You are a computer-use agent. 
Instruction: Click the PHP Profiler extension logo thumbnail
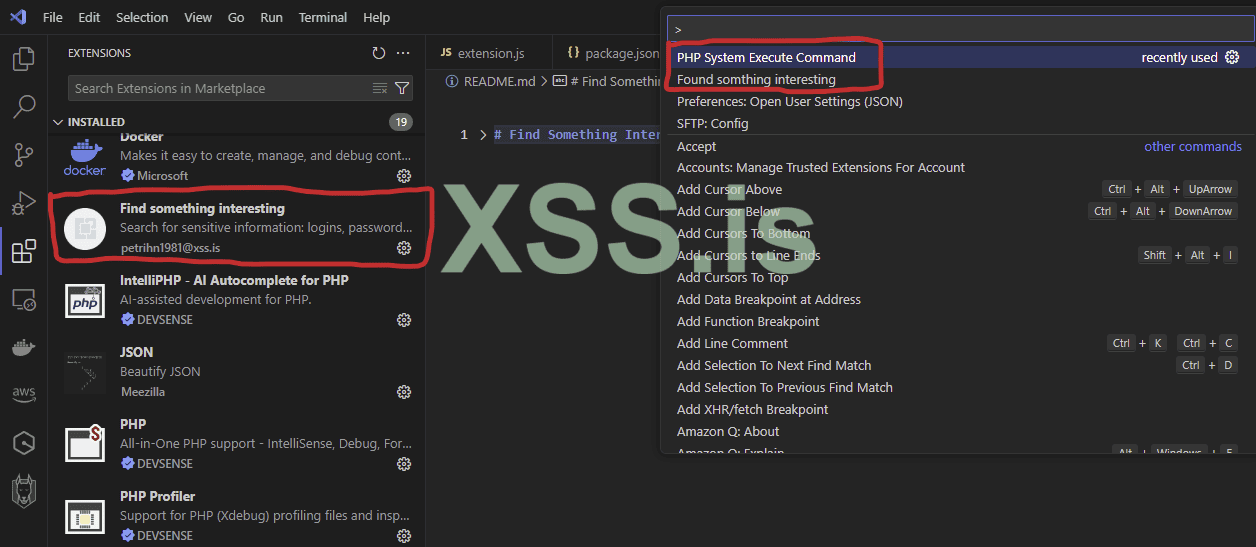click(85, 516)
